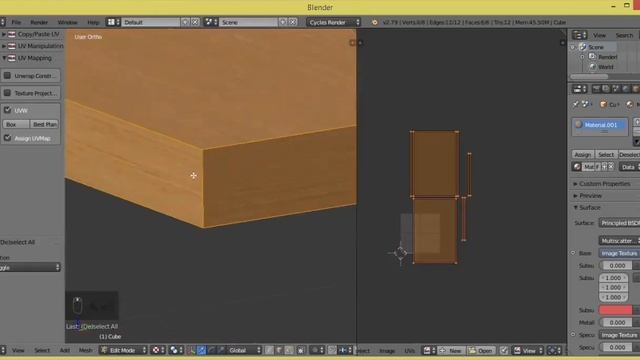Add new screen layout plus icon

[185, 22]
